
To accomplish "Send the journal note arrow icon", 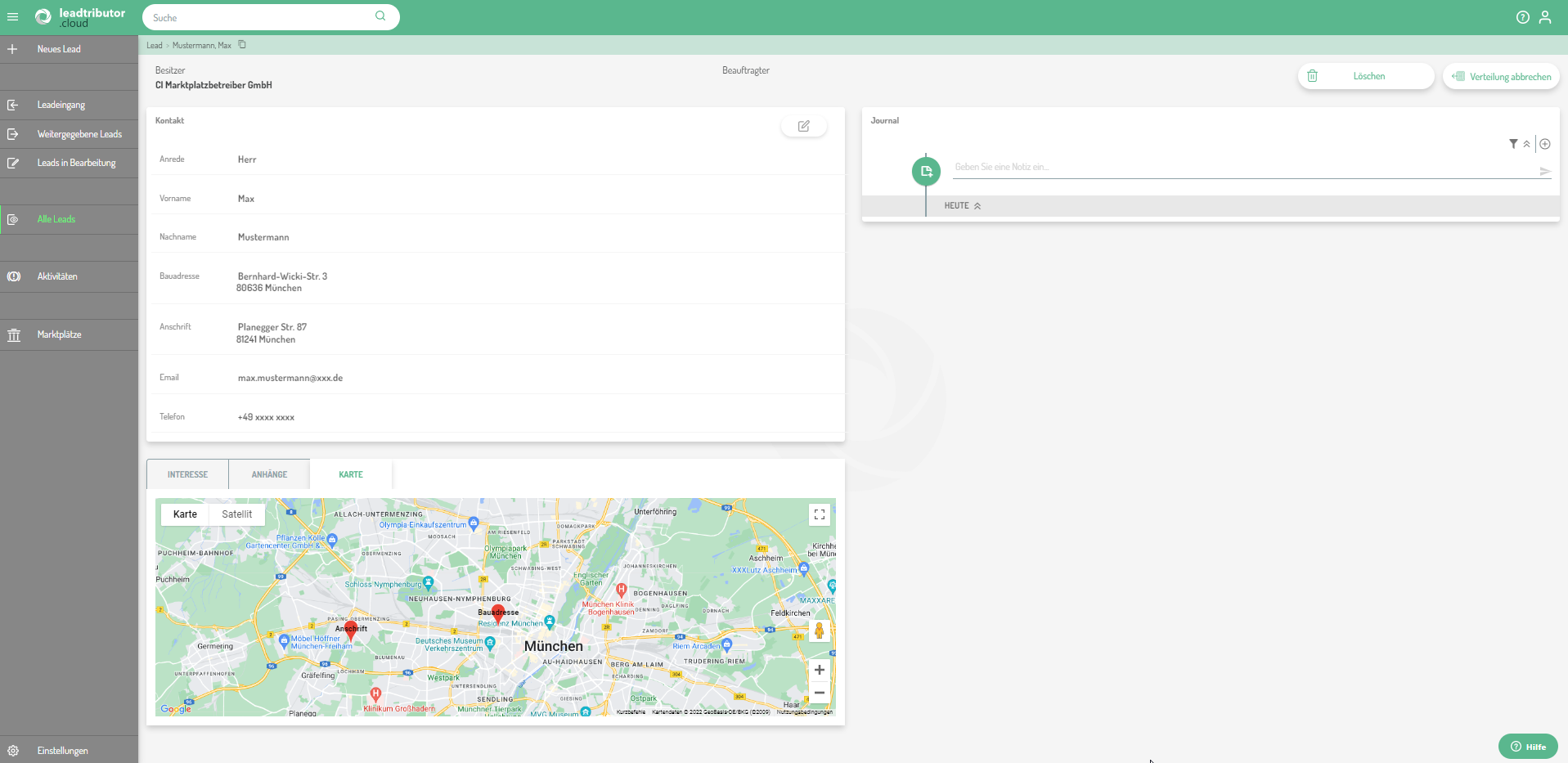I will point(1545,171).
